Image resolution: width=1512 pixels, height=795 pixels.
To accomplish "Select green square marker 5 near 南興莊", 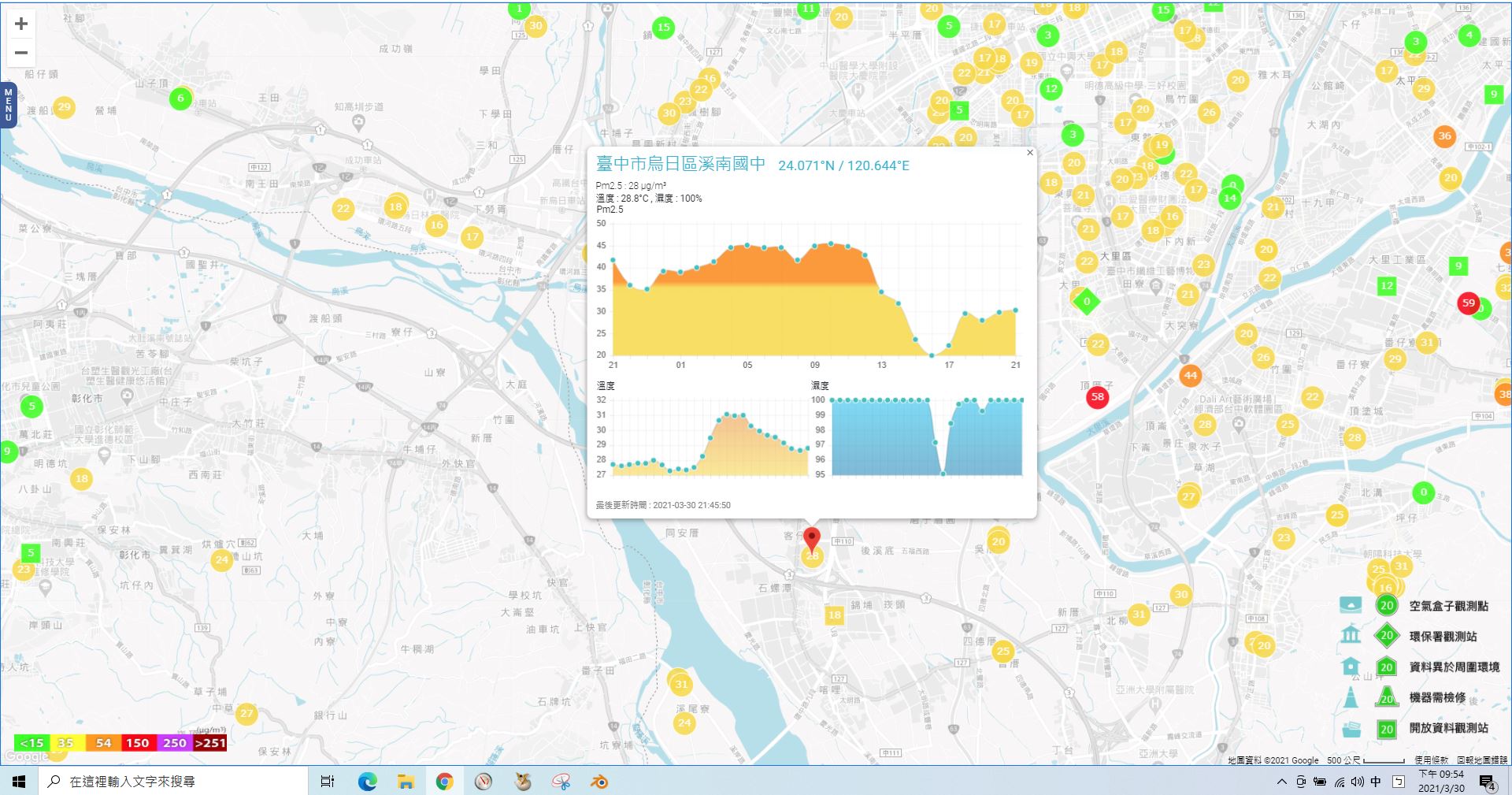I will pos(30,552).
